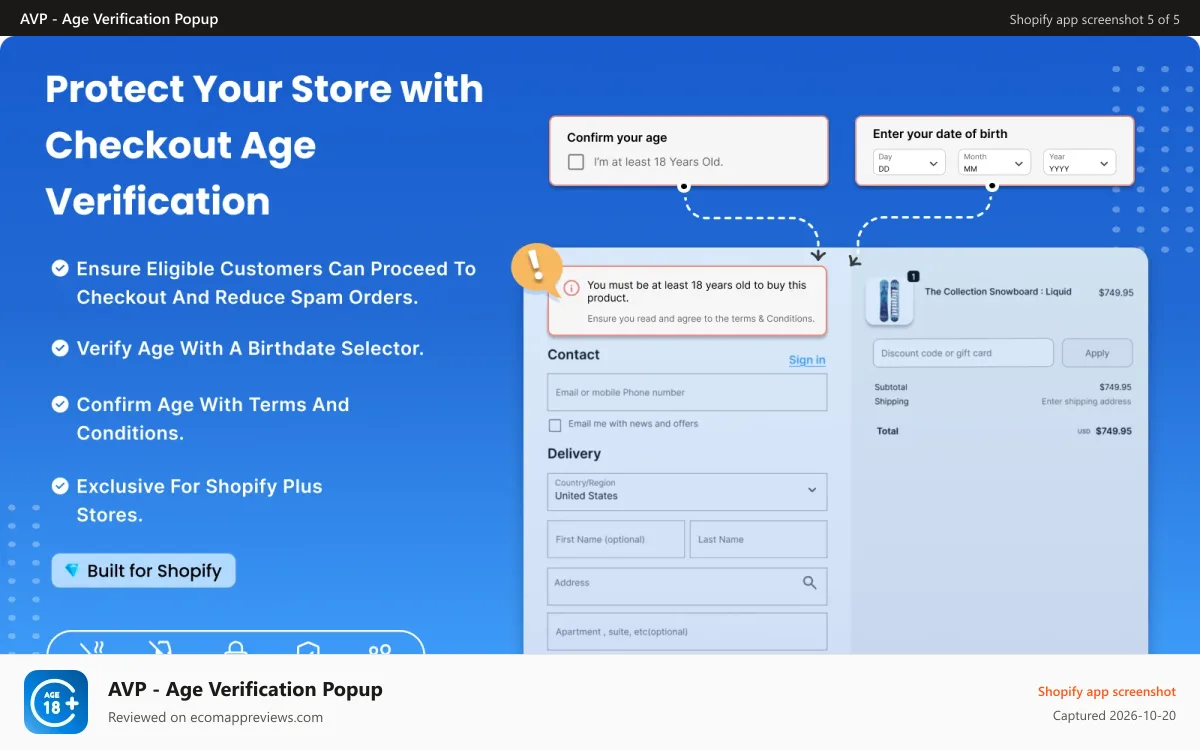This screenshot has width=1200, height=750.
Task: Enable Email me with news and offers
Action: point(555,425)
